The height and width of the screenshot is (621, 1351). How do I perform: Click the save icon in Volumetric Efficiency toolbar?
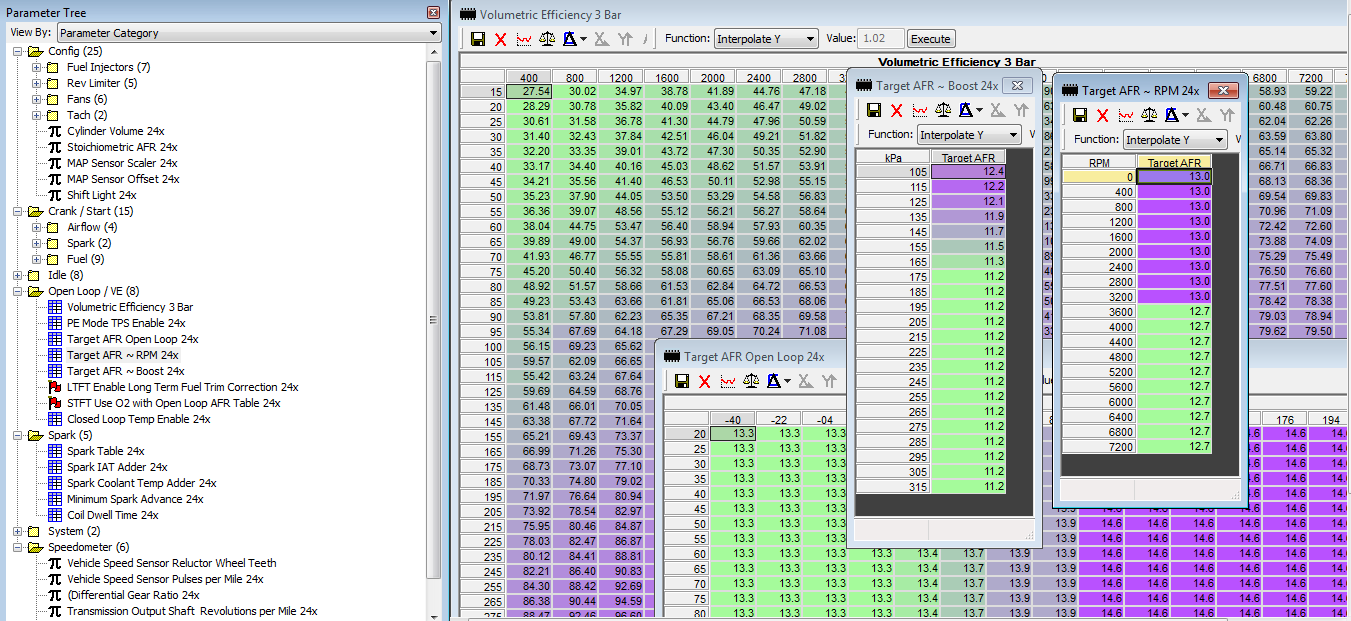click(478, 39)
